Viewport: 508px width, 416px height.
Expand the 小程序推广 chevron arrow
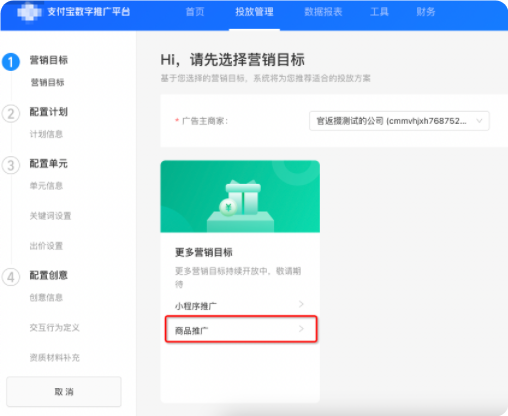(x=301, y=304)
